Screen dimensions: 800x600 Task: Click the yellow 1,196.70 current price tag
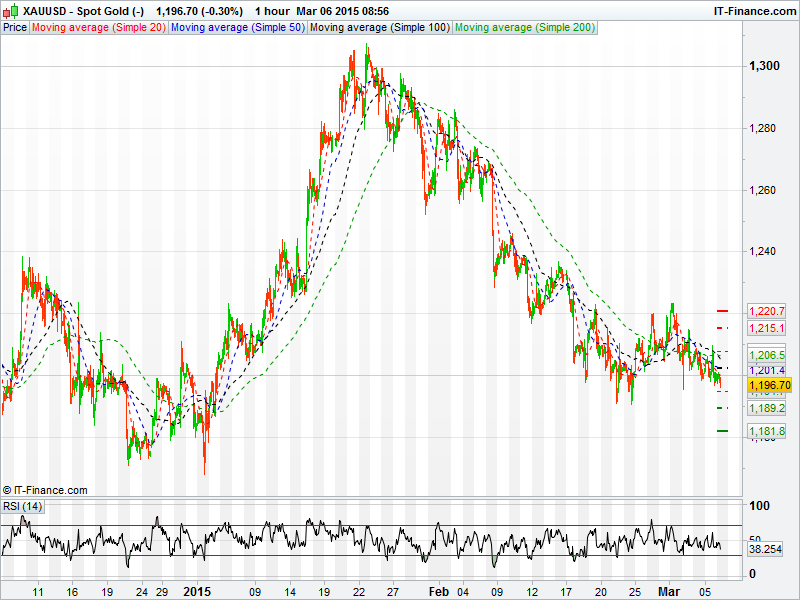click(x=769, y=385)
